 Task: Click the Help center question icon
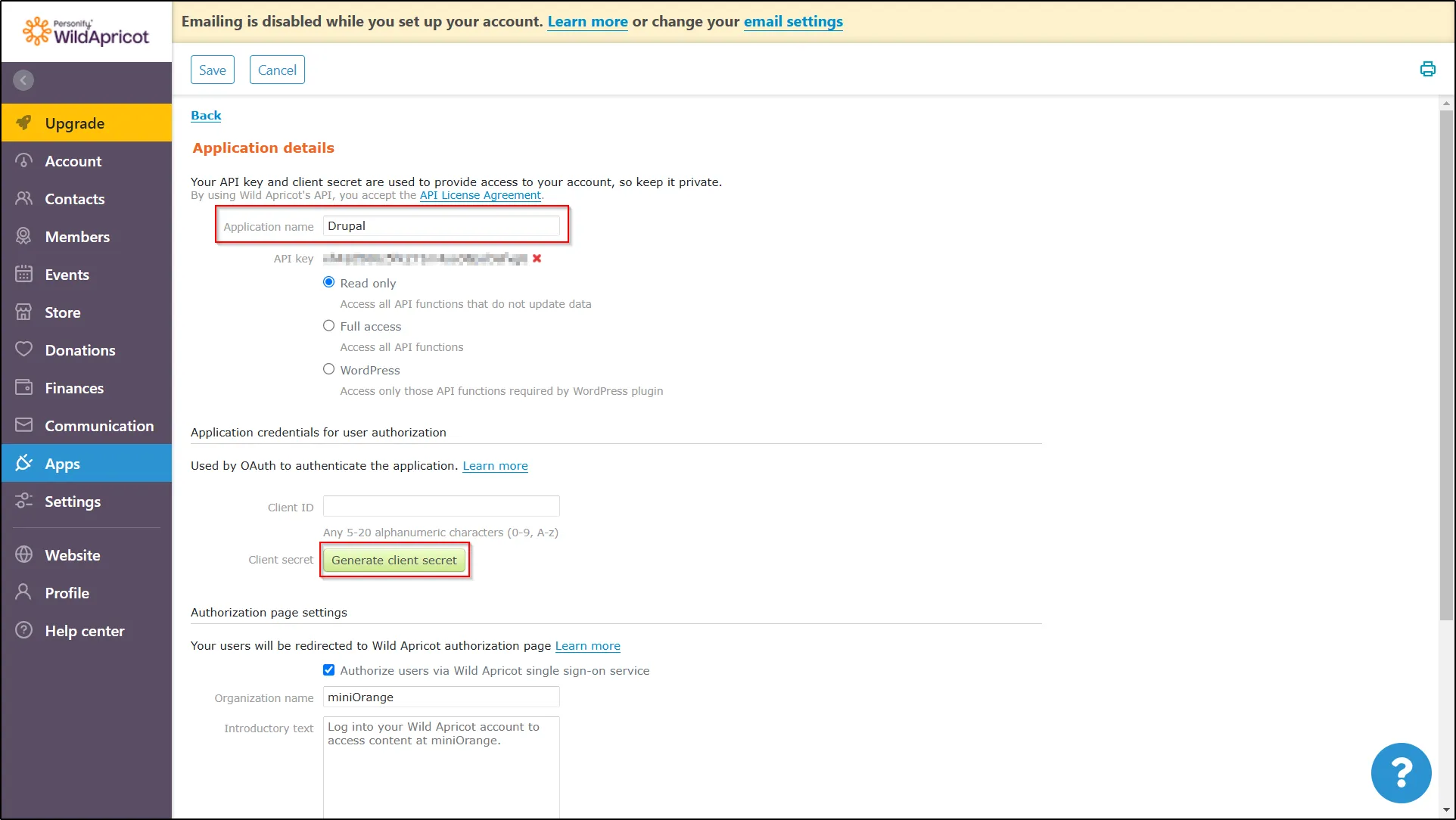(24, 630)
